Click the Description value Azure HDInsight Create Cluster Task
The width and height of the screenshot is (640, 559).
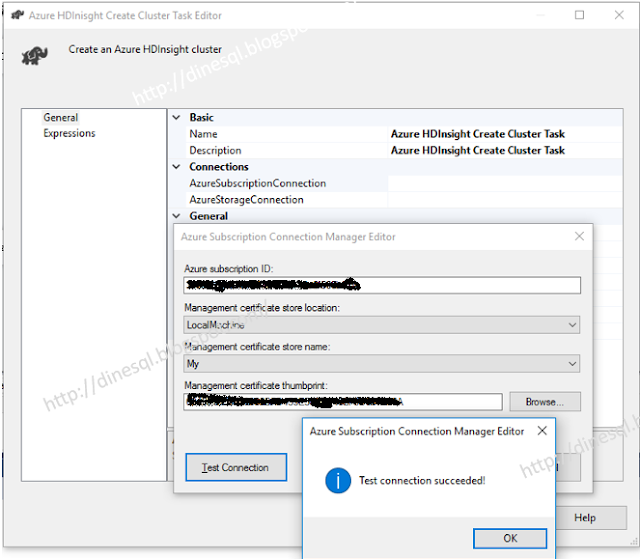pyautogui.click(x=478, y=151)
